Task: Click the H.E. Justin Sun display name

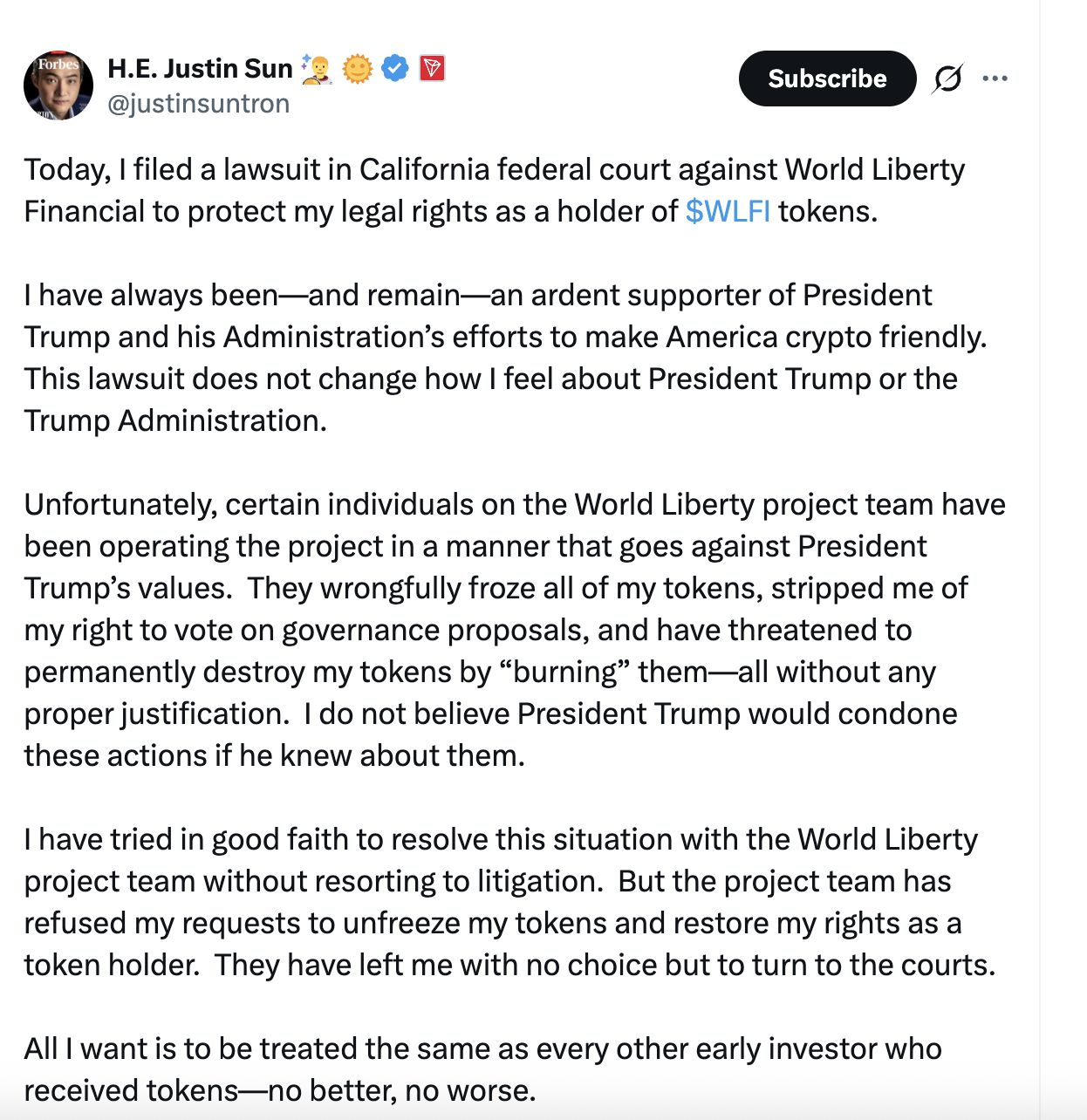Action: 200,68
